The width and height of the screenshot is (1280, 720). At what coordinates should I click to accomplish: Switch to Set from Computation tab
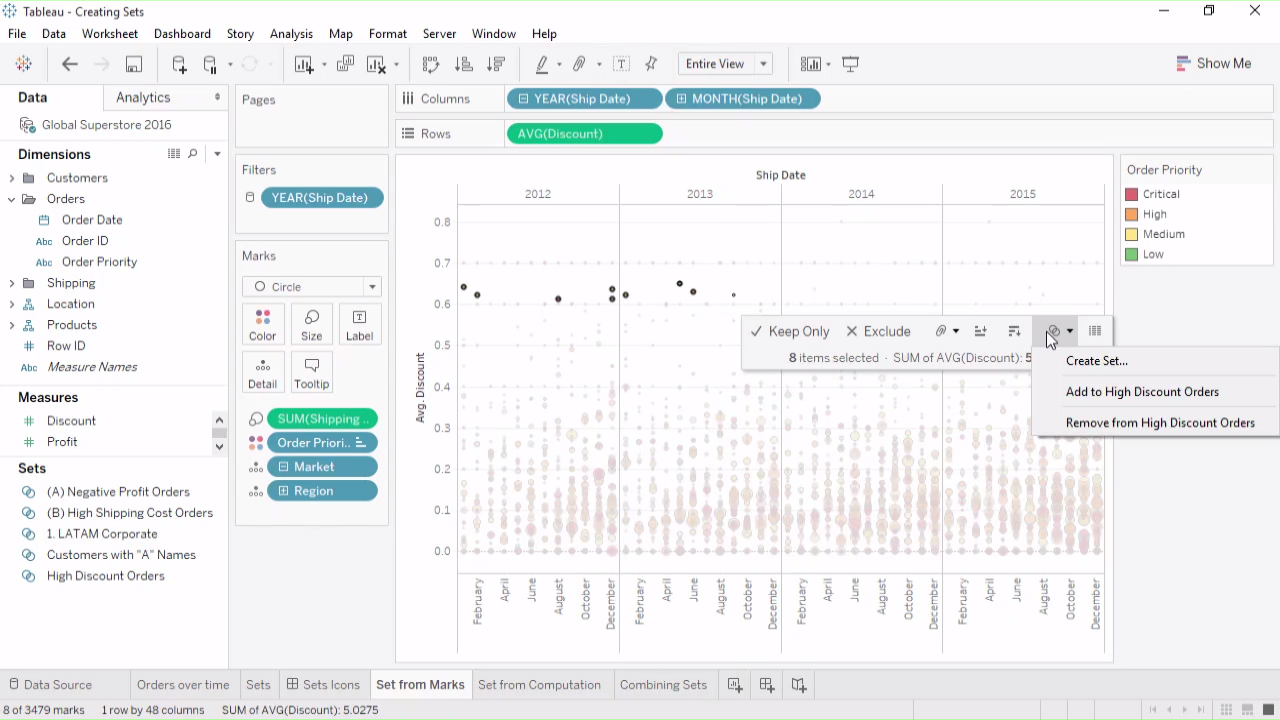(539, 685)
